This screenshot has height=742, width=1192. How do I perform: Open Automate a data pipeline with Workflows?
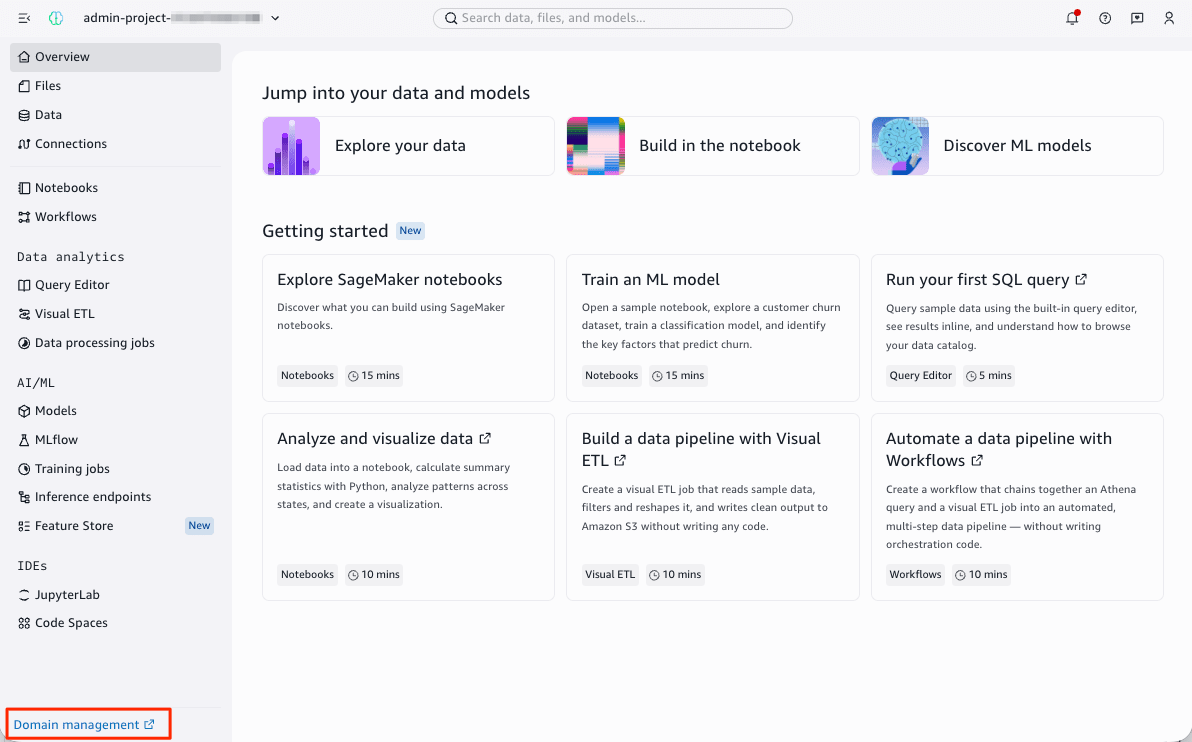pyautogui.click(x=1017, y=507)
